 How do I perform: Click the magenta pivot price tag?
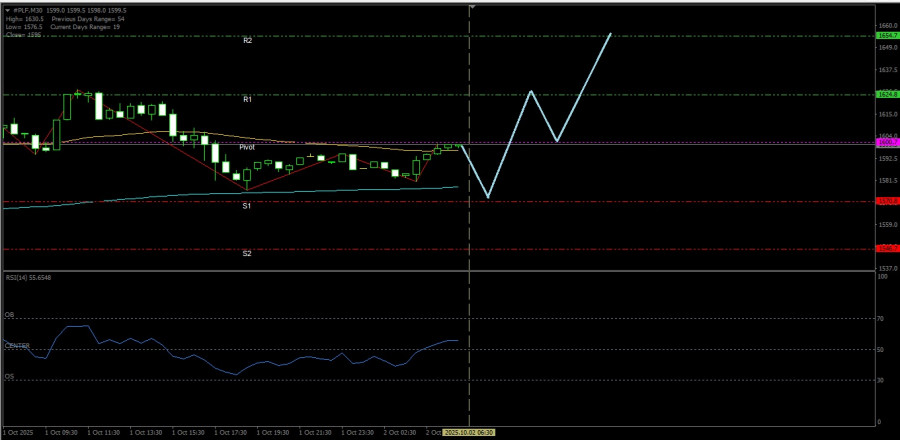coord(886,143)
